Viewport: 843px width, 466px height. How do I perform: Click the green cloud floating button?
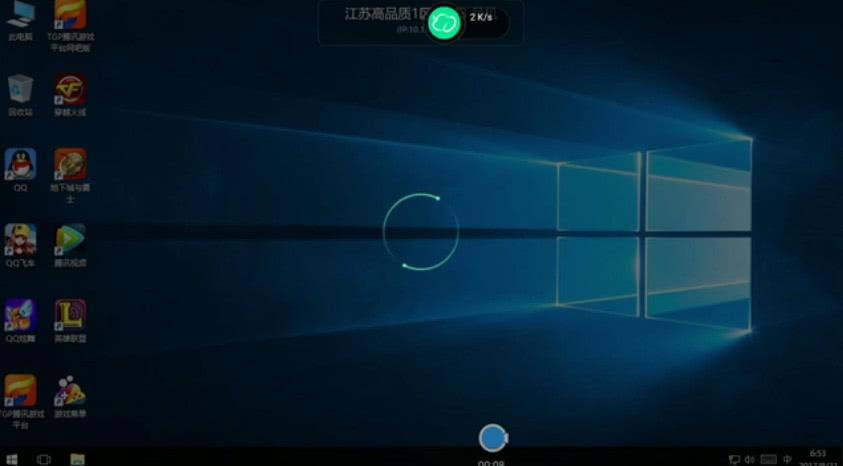click(445, 23)
